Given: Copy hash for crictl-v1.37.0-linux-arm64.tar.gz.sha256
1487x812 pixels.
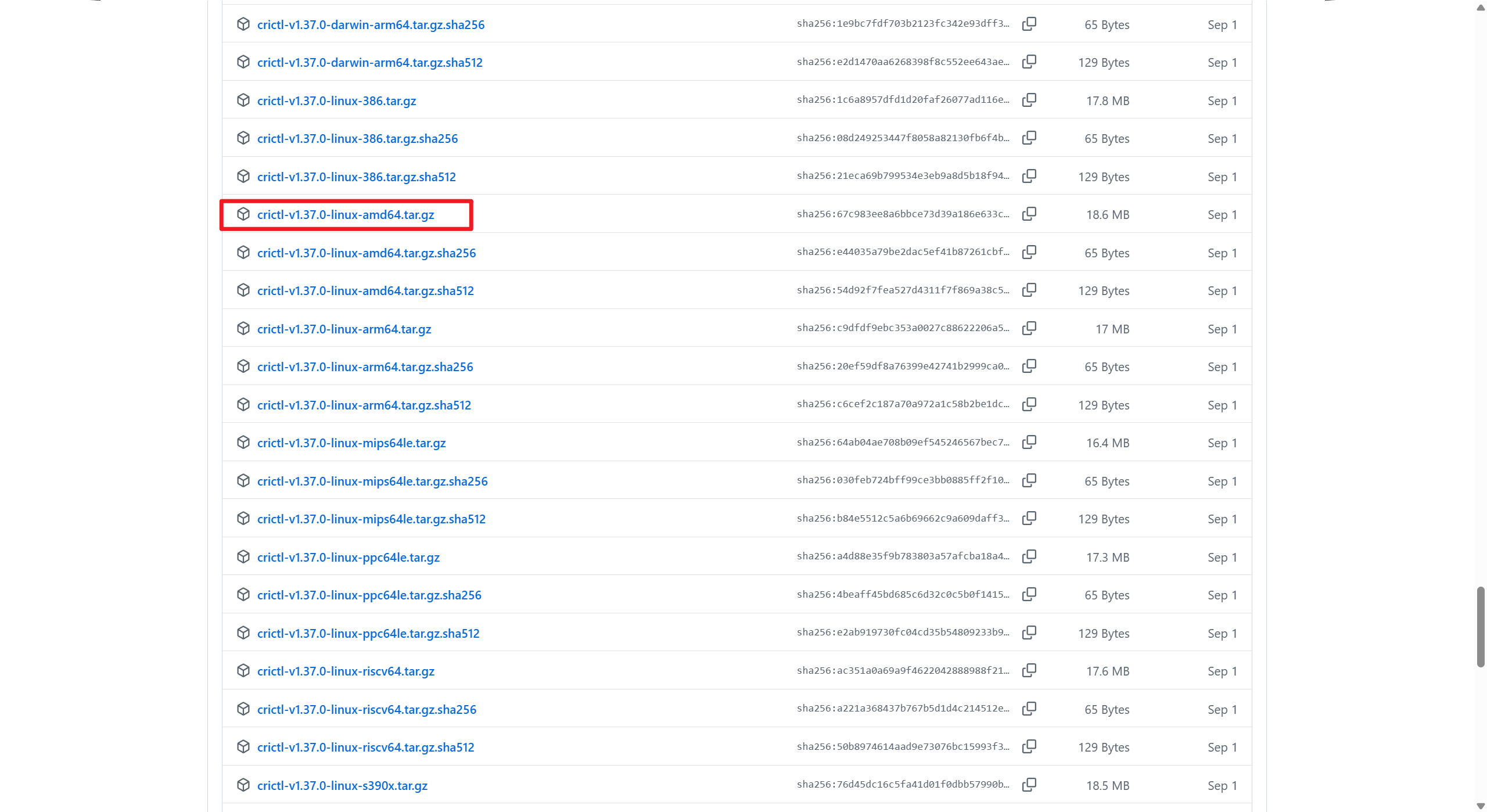Looking at the screenshot, I should pos(1029,367).
